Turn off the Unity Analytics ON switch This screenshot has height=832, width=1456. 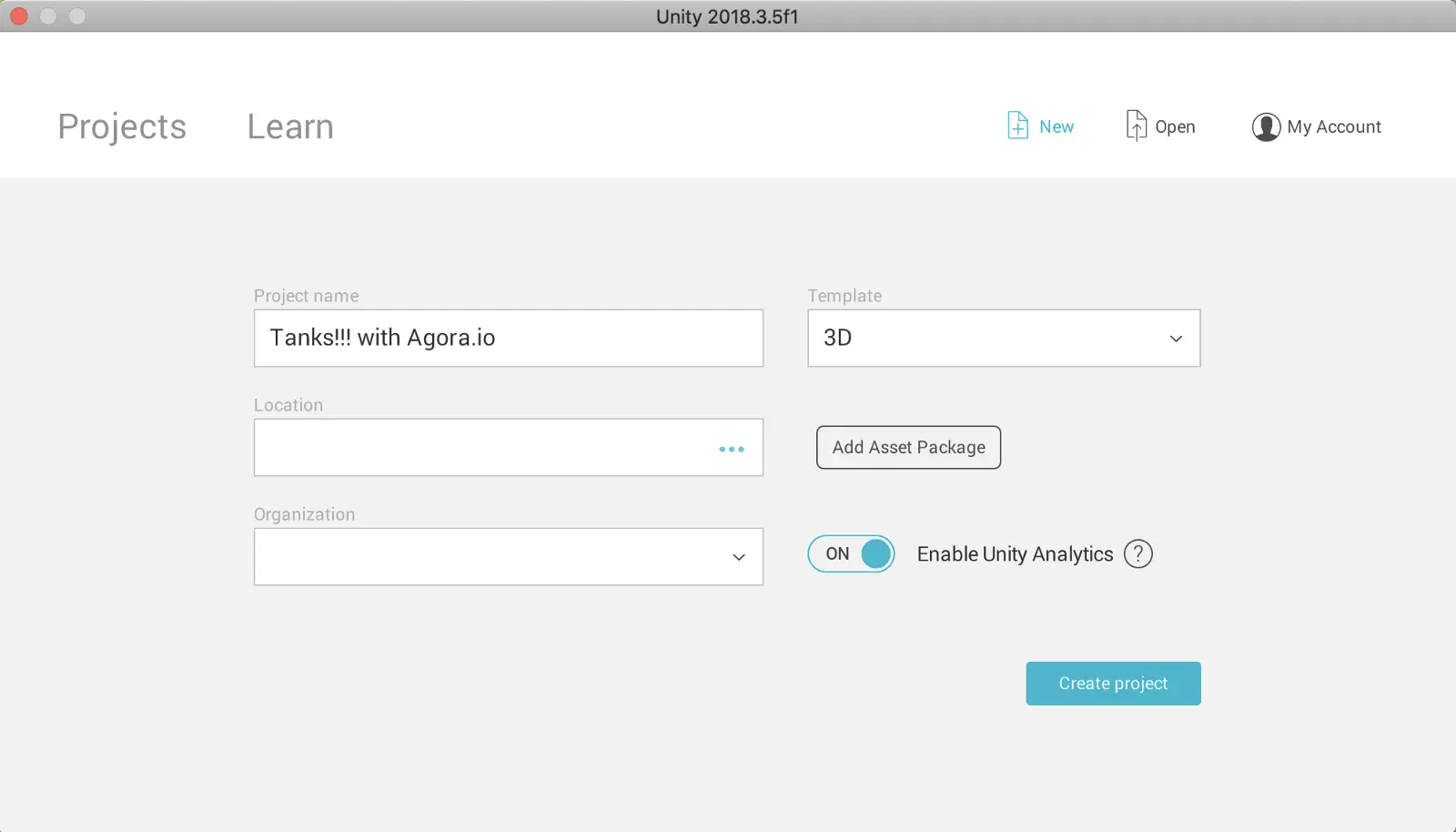tap(851, 553)
